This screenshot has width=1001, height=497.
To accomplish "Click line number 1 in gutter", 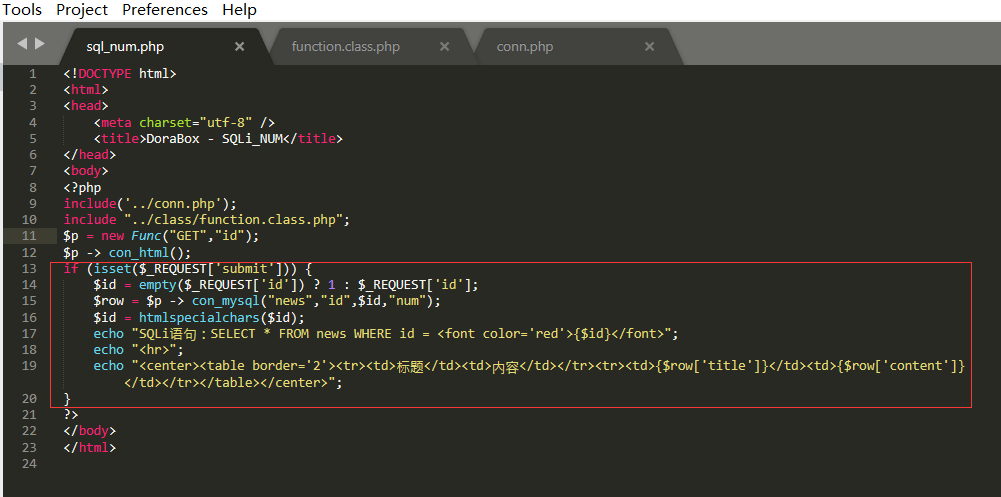I will point(33,74).
